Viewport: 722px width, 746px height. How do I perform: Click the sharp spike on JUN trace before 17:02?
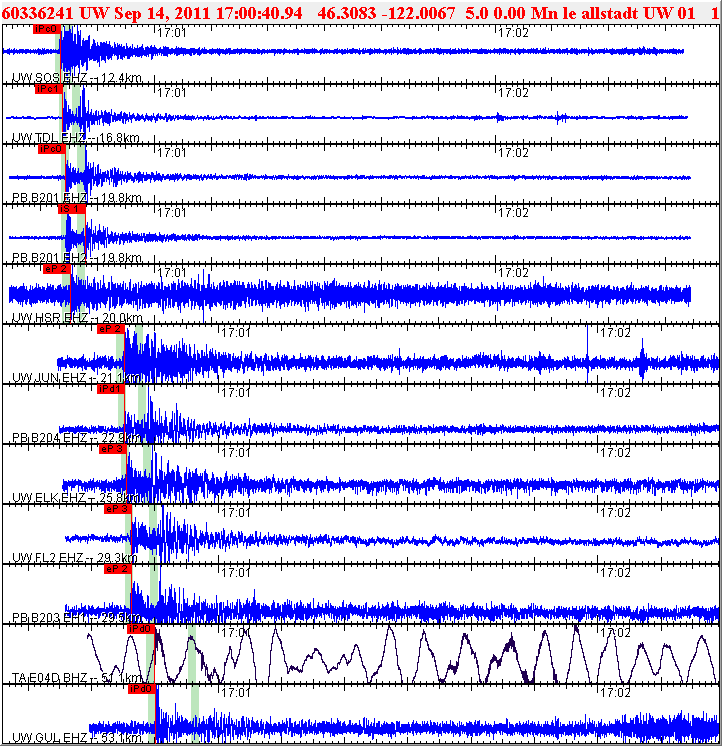pos(587,352)
